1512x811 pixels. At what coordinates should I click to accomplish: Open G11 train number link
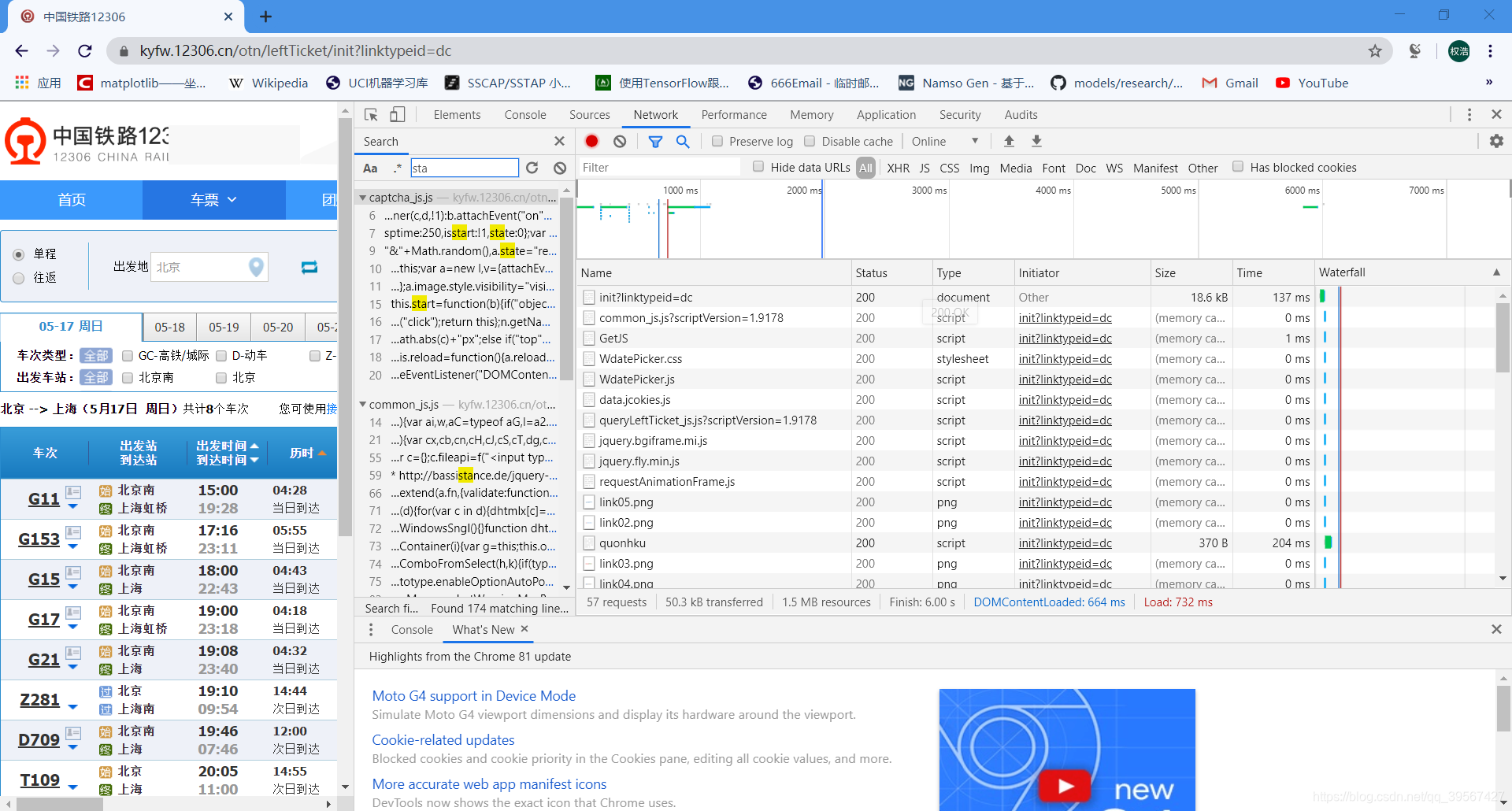point(44,499)
